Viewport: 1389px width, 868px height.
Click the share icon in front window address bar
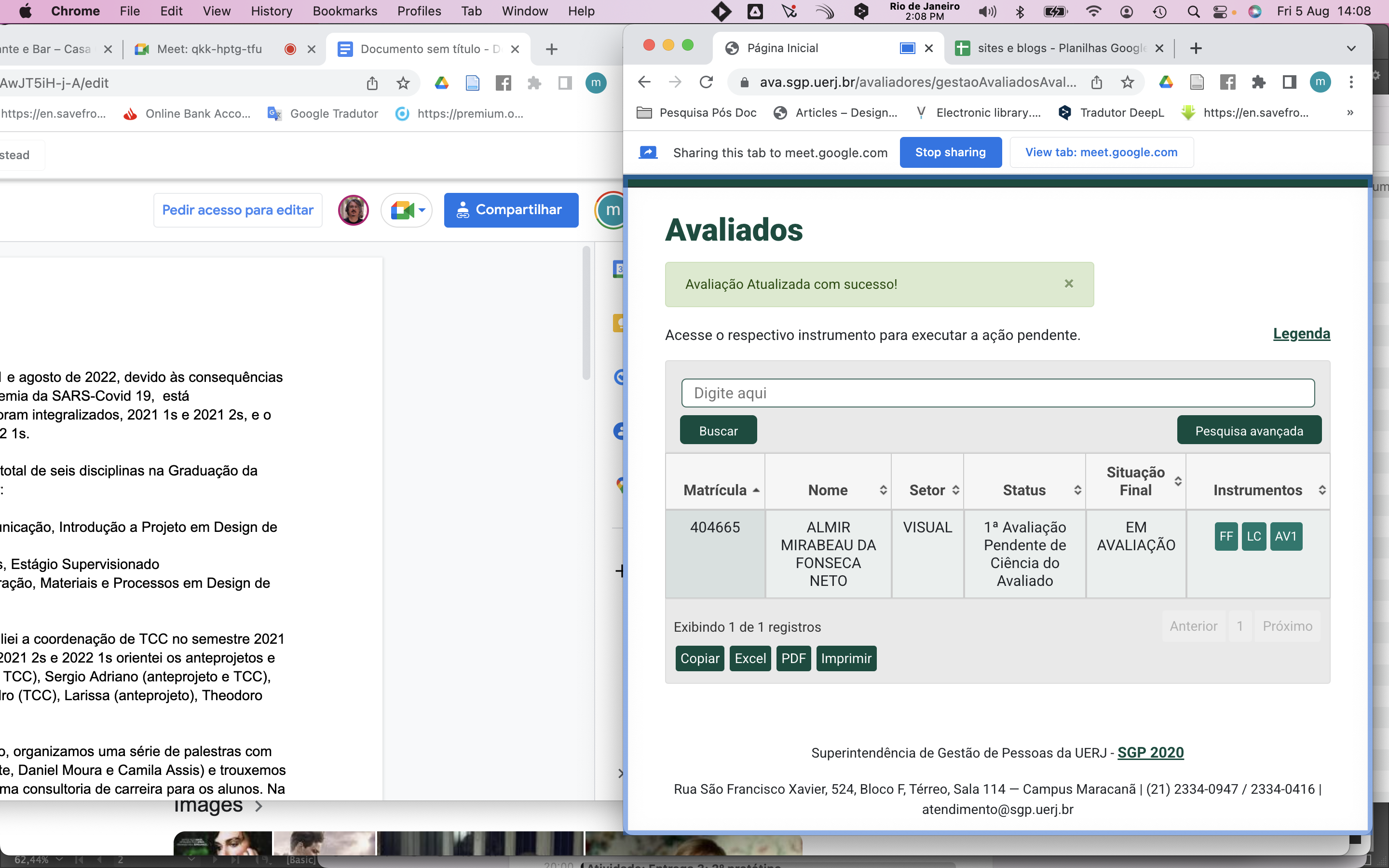coord(1097,82)
